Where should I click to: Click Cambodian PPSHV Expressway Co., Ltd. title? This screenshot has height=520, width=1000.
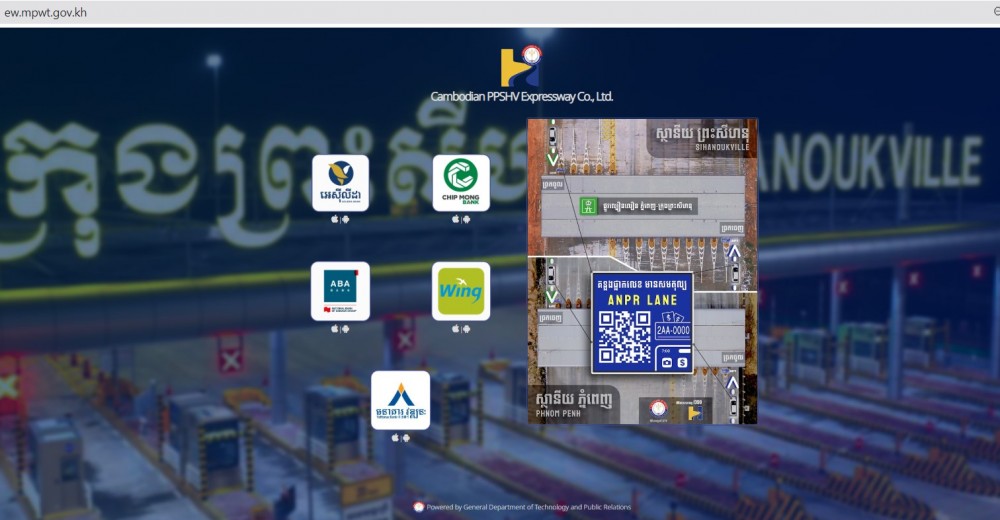tap(522, 97)
